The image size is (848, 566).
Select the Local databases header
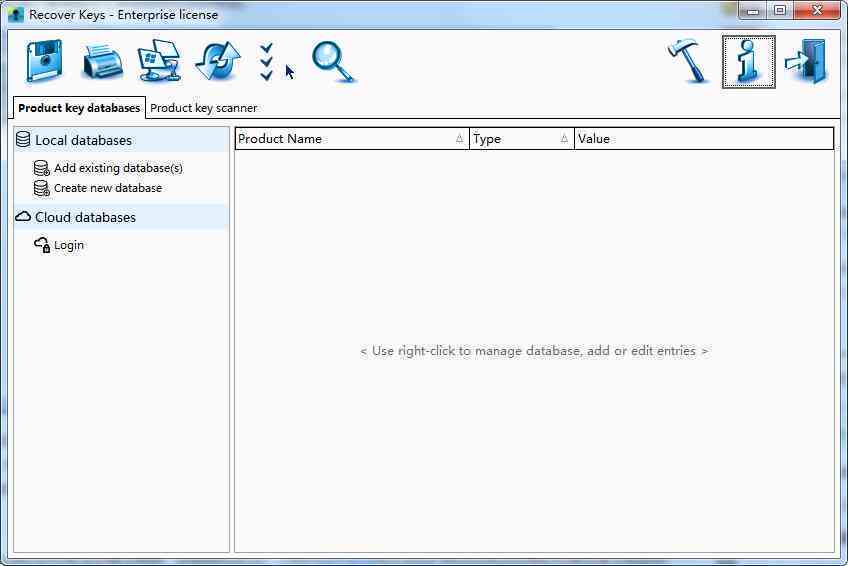pos(122,140)
